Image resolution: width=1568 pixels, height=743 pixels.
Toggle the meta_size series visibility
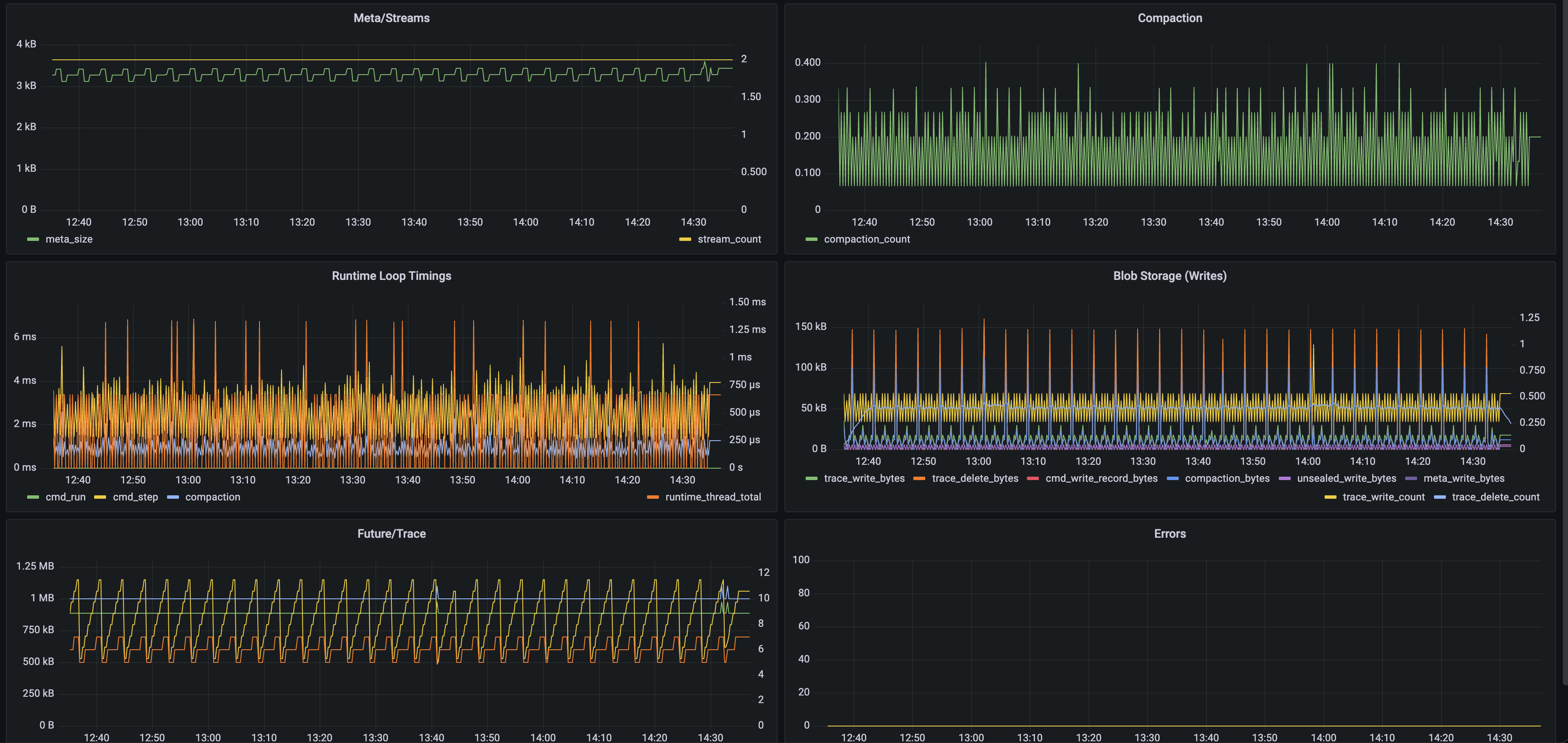tap(69, 239)
